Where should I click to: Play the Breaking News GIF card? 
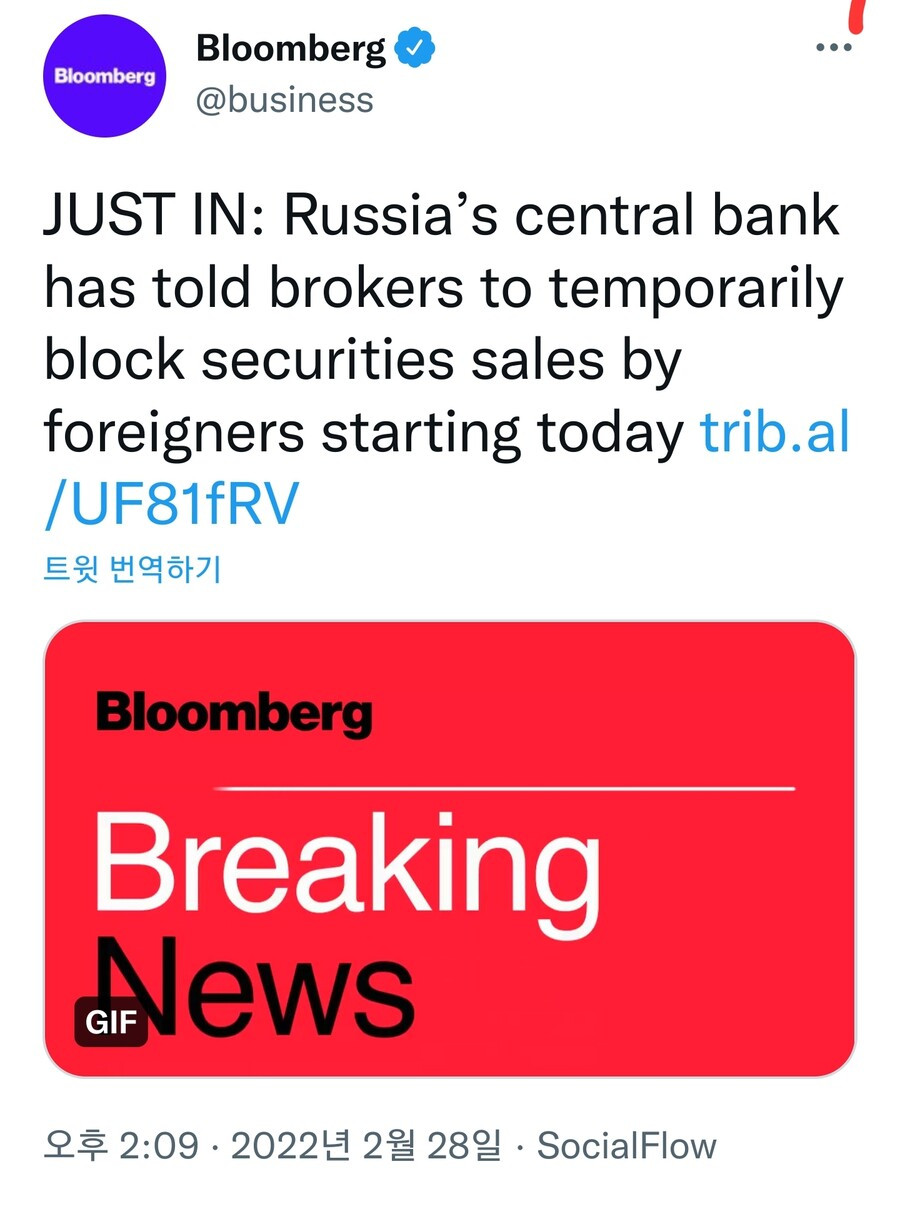(450, 849)
